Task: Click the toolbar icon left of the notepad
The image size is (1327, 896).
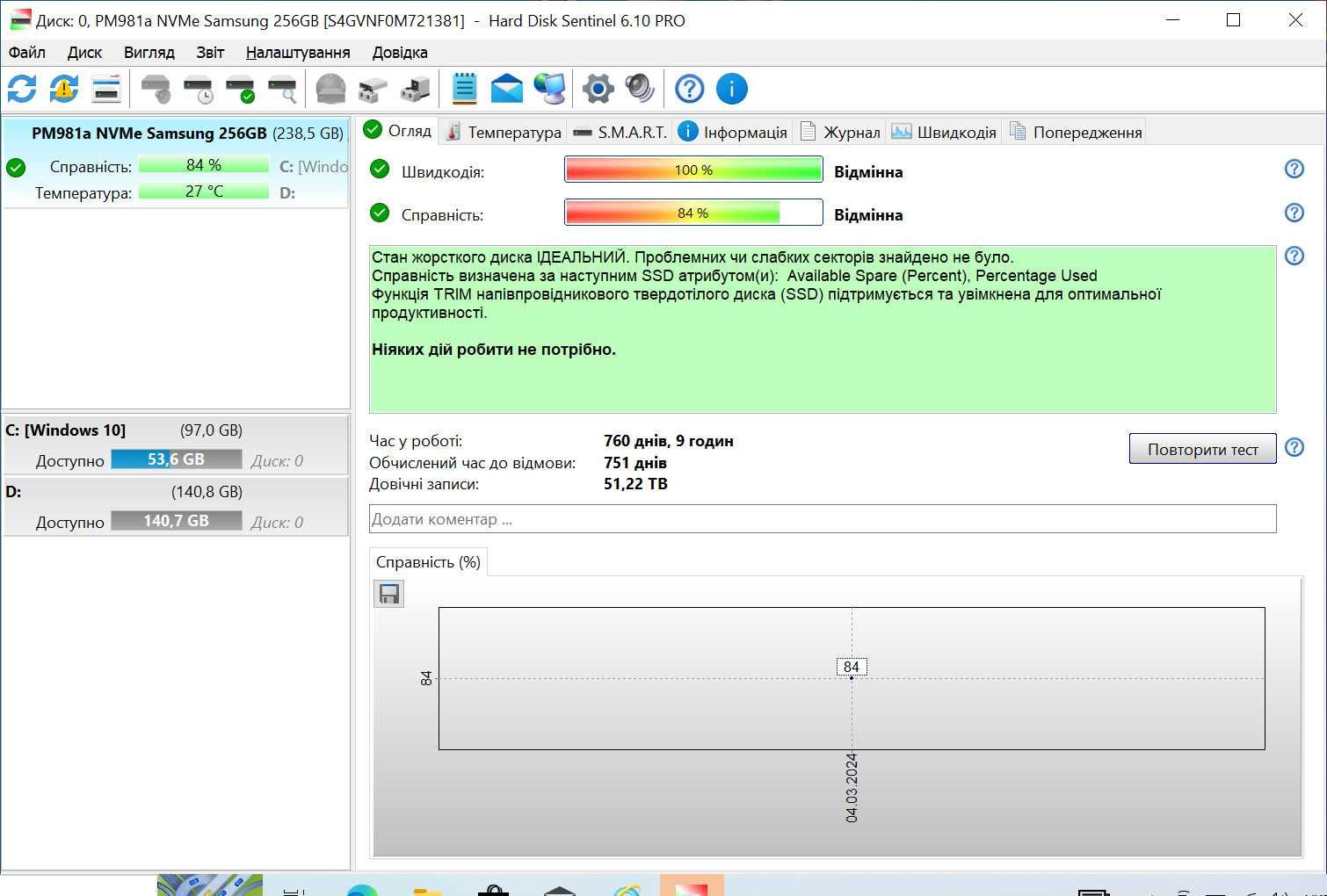Action: pos(415,89)
